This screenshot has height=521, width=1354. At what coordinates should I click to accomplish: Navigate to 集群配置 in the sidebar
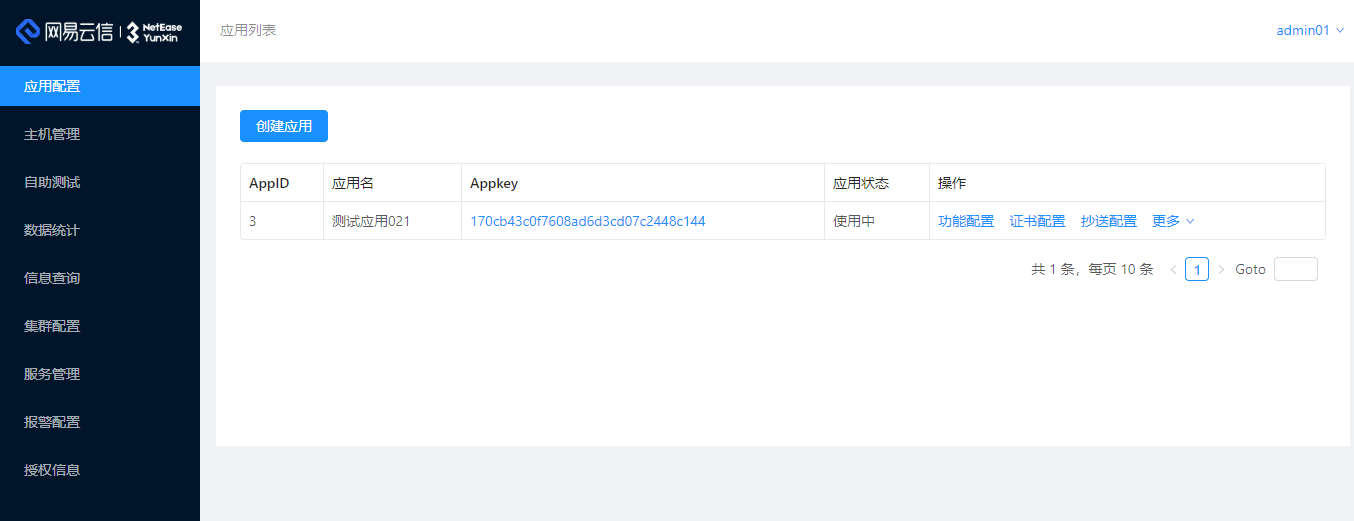coord(52,326)
